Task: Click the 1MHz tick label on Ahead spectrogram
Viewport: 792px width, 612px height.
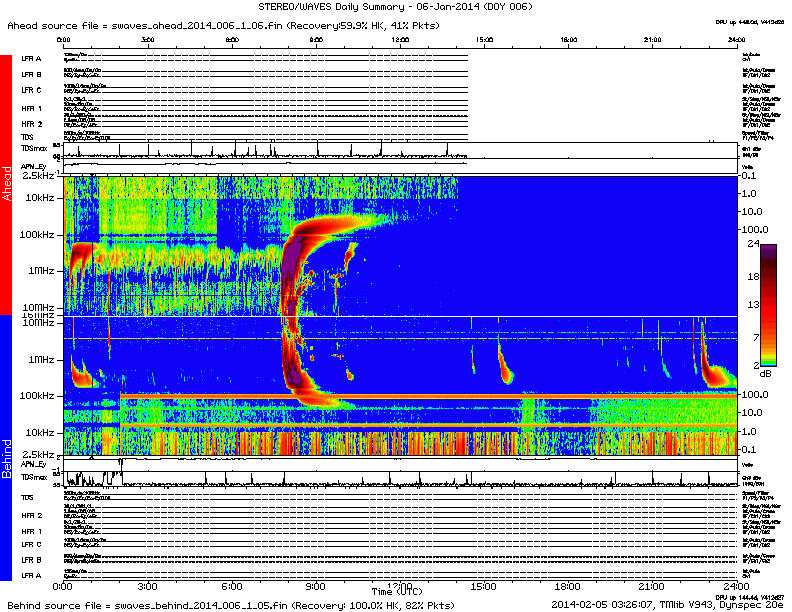Action: pos(41,271)
